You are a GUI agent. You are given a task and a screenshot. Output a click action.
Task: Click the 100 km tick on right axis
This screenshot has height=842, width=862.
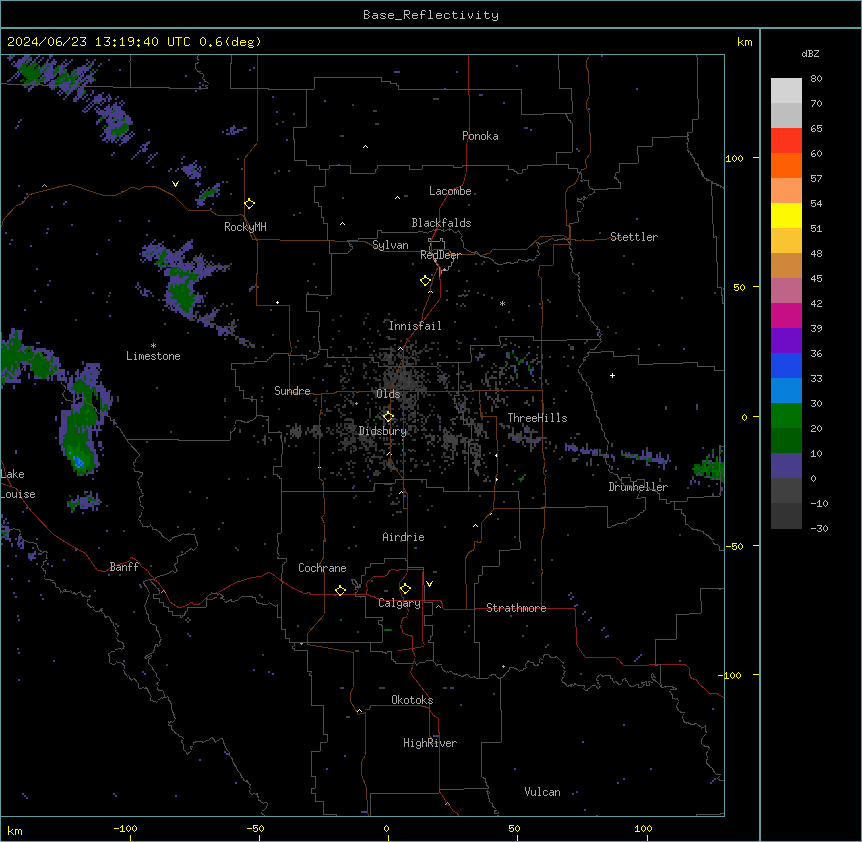pyautogui.click(x=734, y=158)
